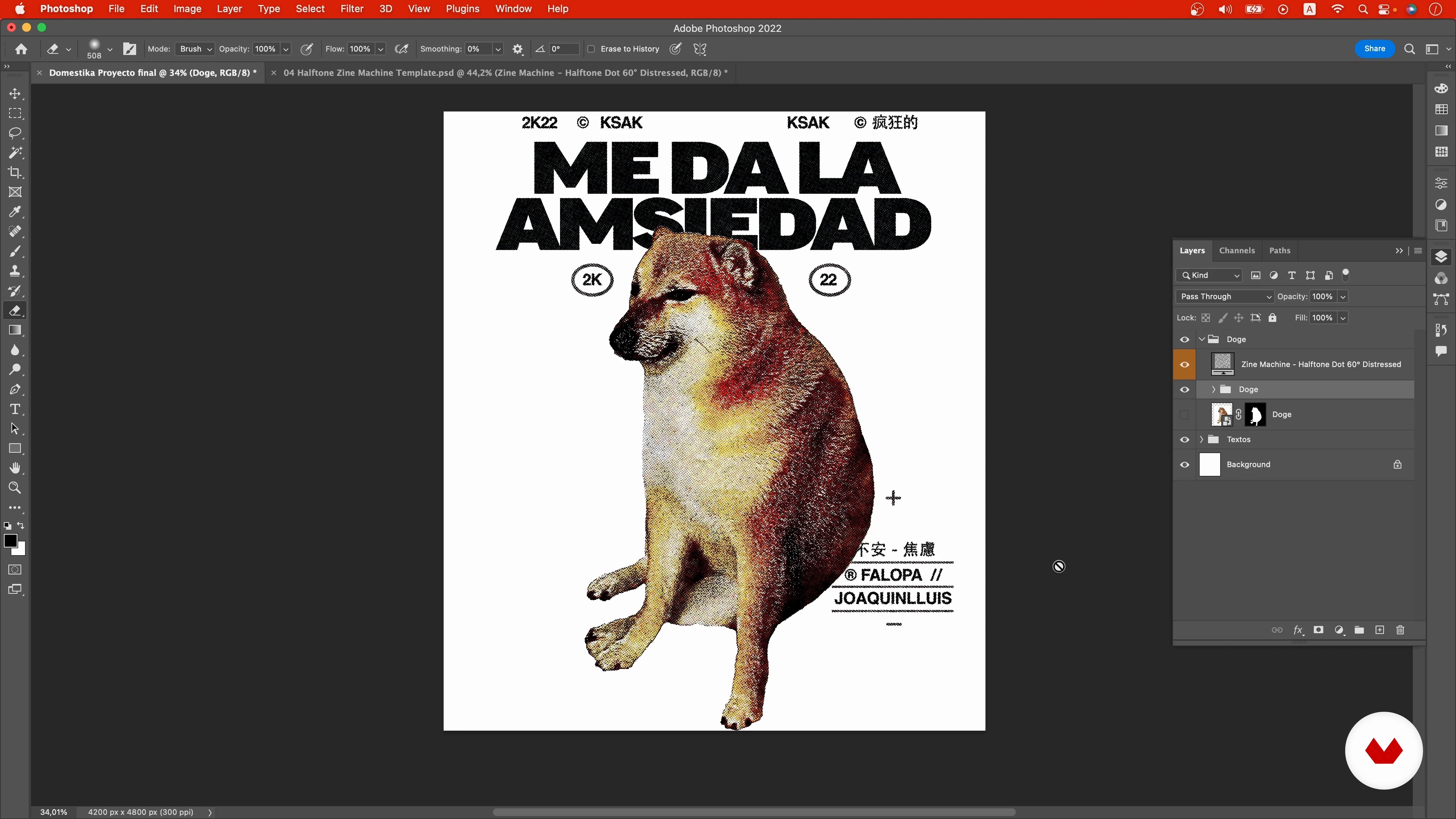Select the Eyedropper tool
Screen dimensions: 1456x819
coord(15,212)
